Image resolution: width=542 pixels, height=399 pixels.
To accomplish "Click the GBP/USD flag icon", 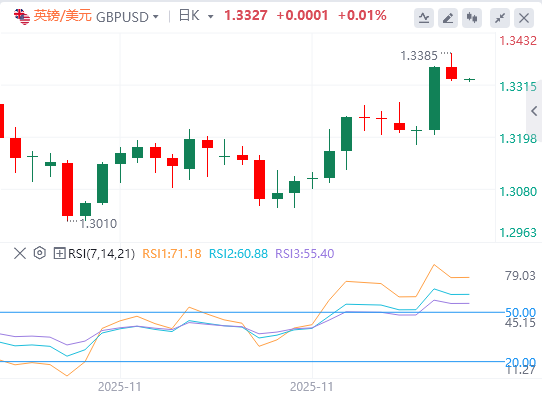I will (x=22, y=16).
